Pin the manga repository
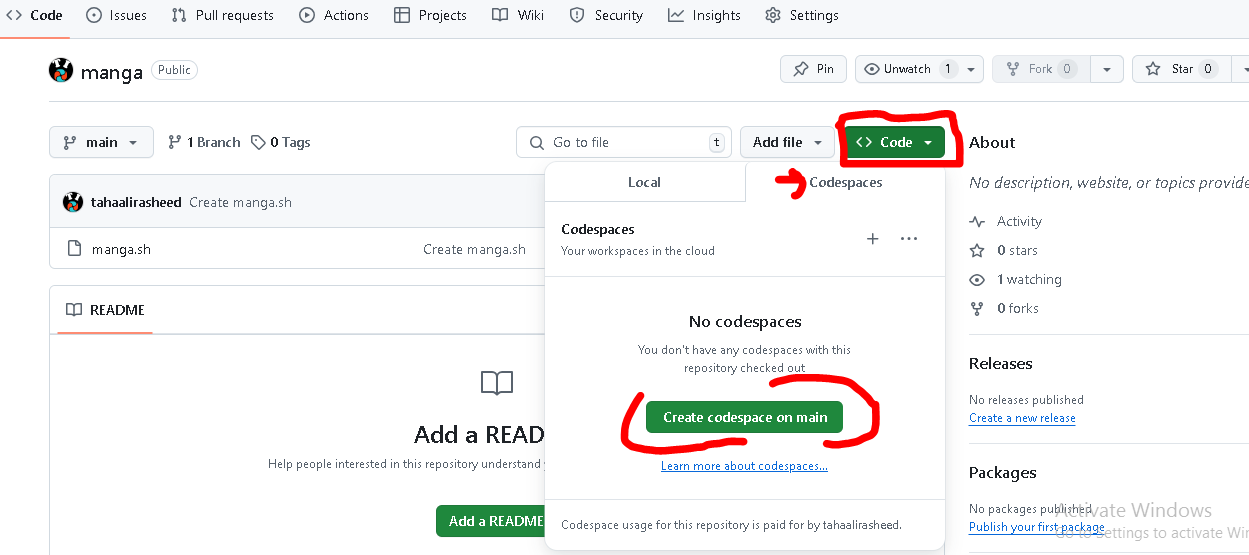The height and width of the screenshot is (555, 1249). pyautogui.click(x=813, y=69)
